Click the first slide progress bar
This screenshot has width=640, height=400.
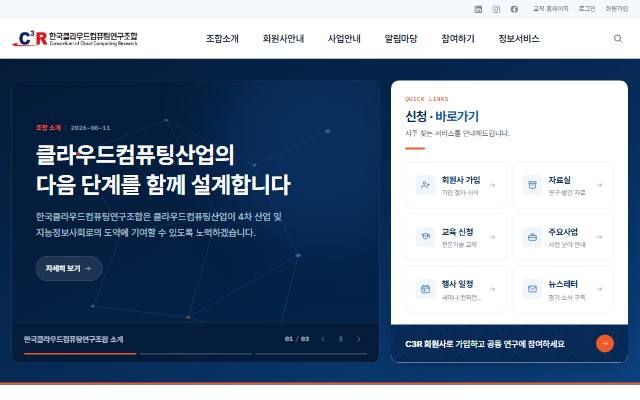pyautogui.click(x=80, y=354)
